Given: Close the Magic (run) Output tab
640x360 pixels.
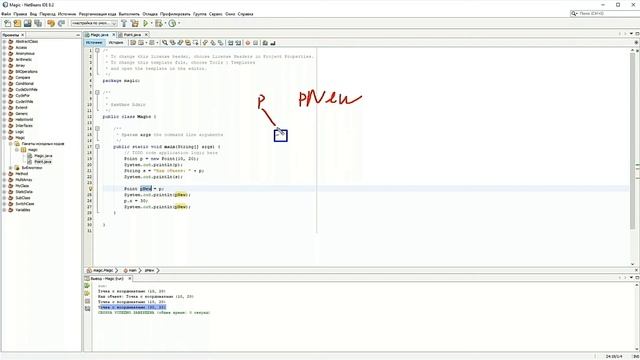Looking at the screenshot, I should pos(130,278).
